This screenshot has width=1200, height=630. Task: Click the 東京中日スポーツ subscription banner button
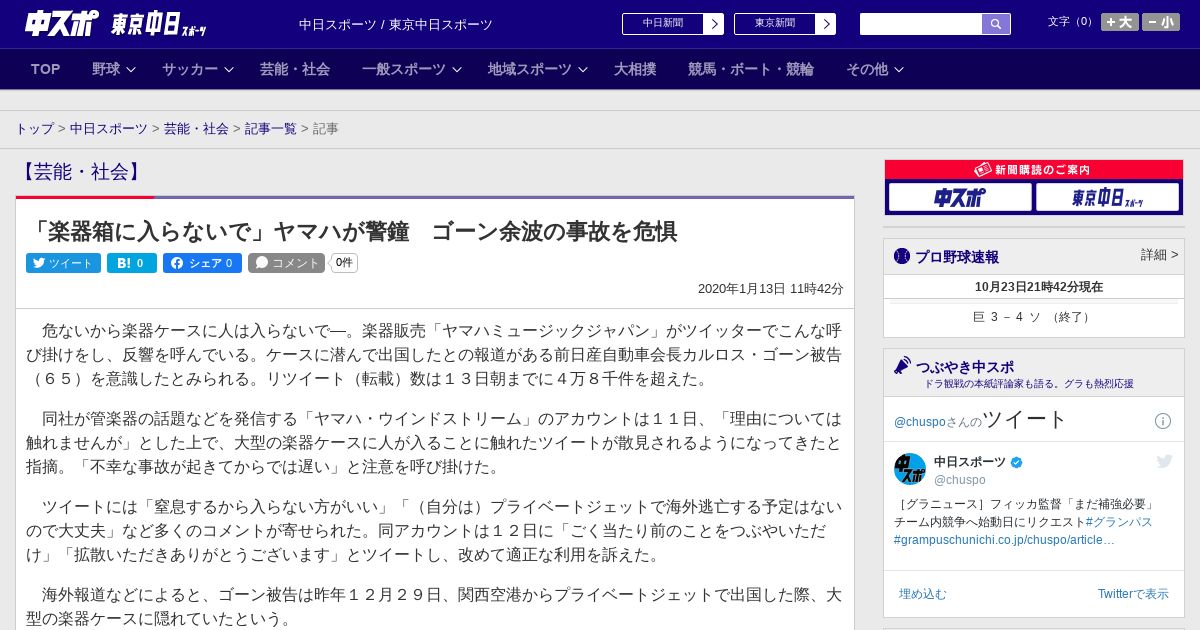tap(1107, 197)
